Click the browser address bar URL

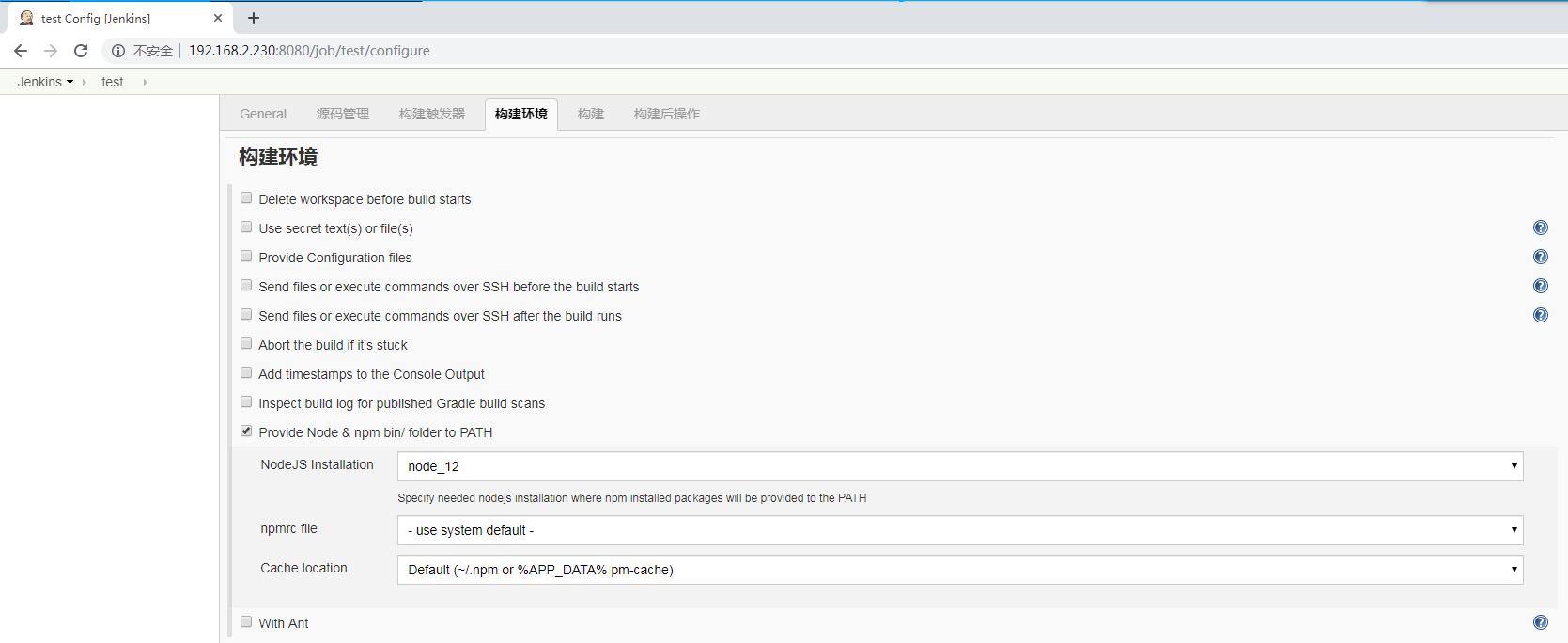(x=309, y=51)
